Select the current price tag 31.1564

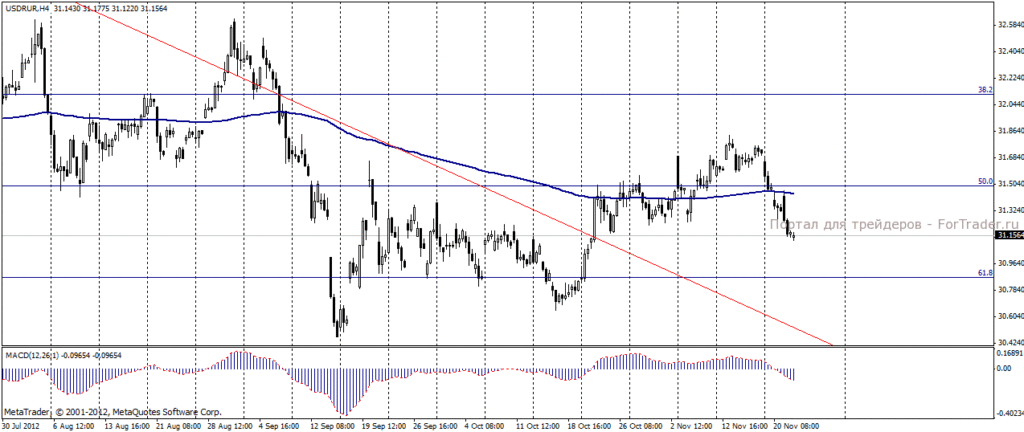(x=1009, y=235)
